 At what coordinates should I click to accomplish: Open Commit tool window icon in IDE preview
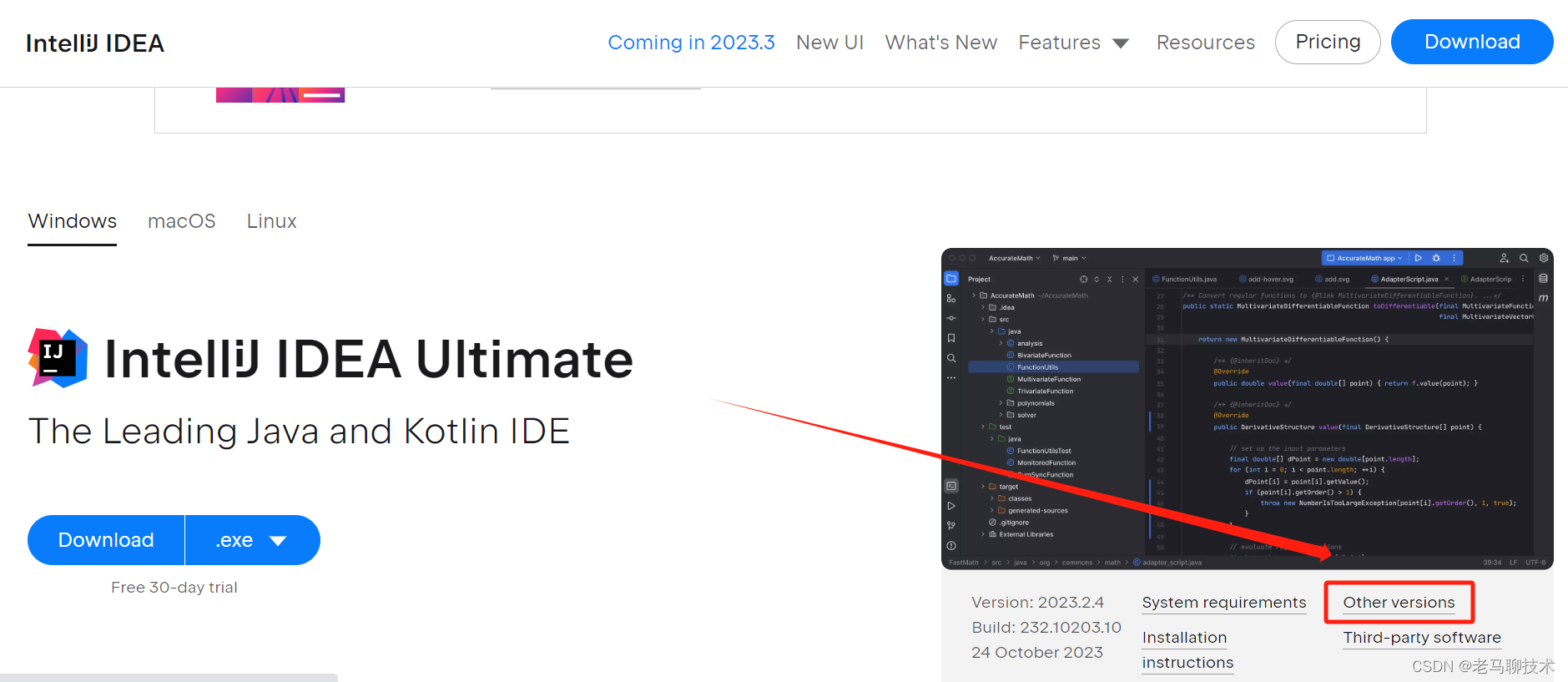pos(951,318)
